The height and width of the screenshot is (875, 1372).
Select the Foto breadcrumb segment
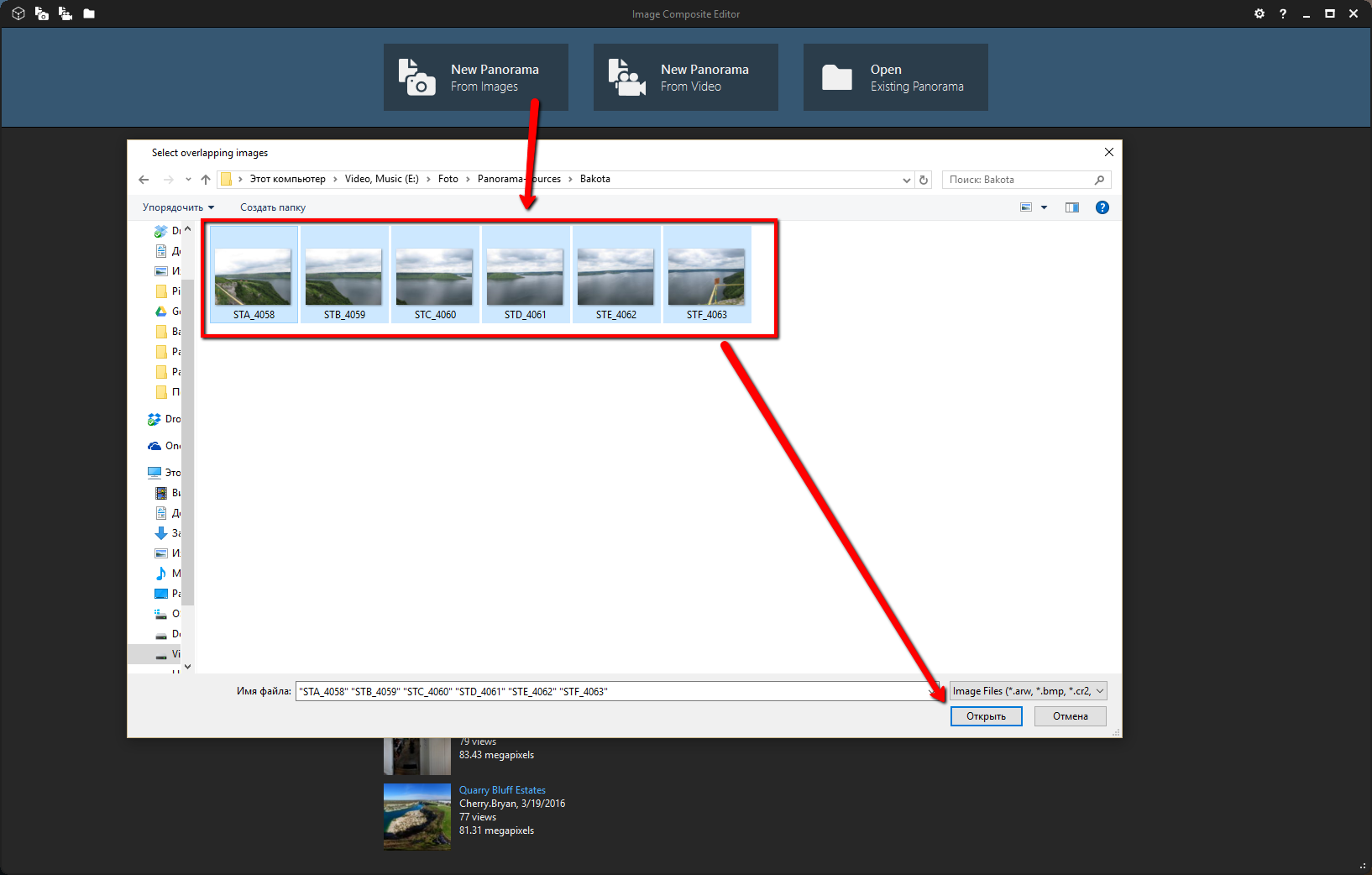click(x=448, y=179)
